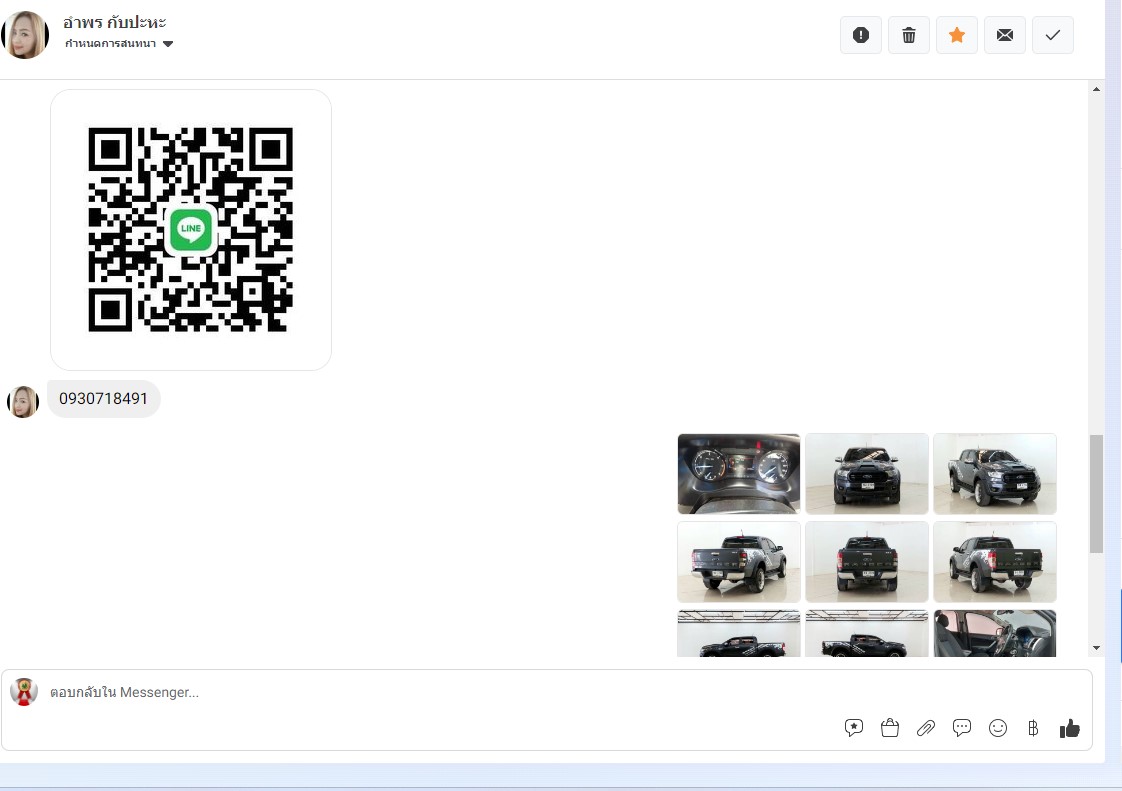This screenshot has height=791, width=1122.
Task: Open the emoji smiley picker
Action: click(997, 728)
